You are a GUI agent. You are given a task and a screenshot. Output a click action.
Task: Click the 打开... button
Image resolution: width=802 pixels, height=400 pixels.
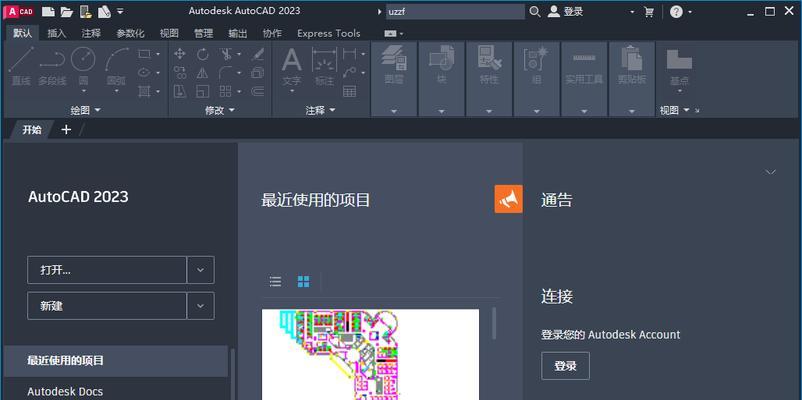pyautogui.click(x=107, y=270)
